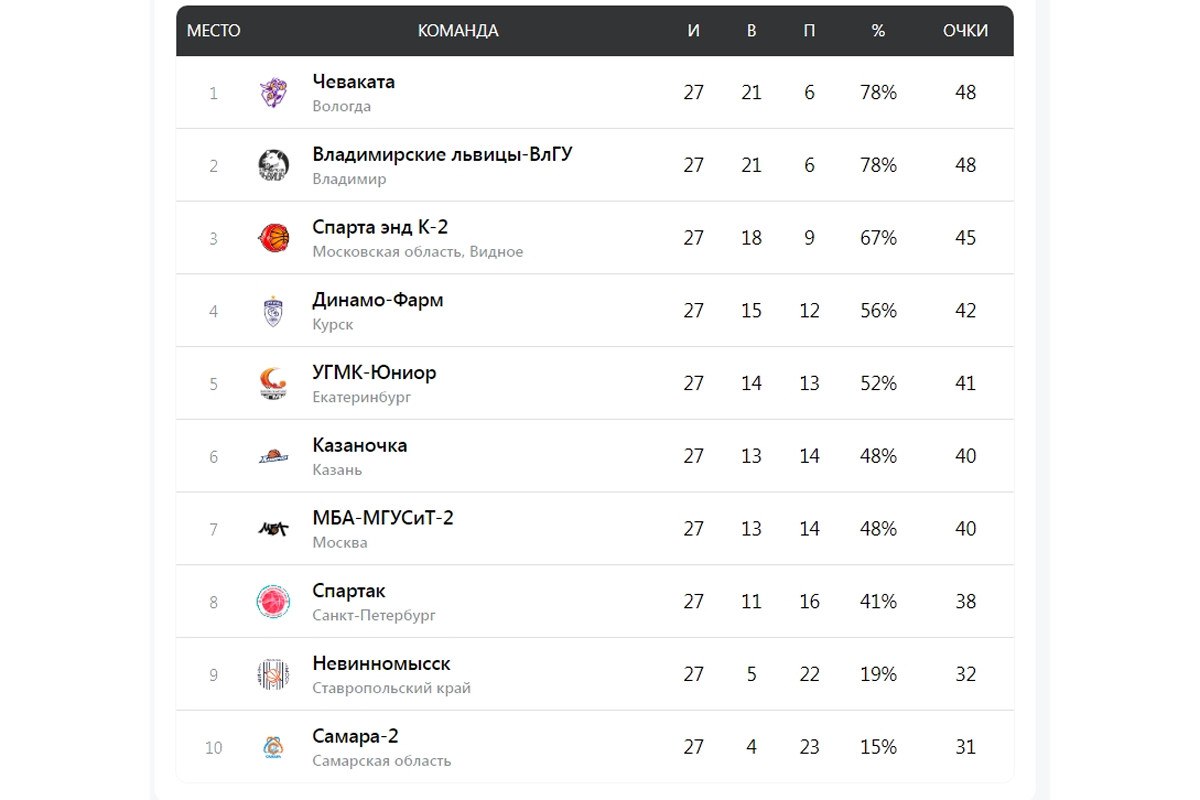Open the Чеваката team name link

point(354,82)
